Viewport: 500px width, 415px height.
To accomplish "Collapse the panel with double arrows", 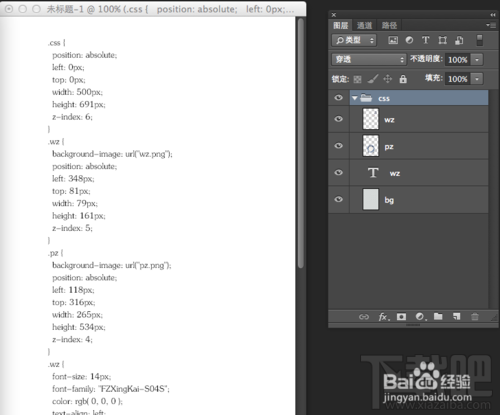I will 493,15.
